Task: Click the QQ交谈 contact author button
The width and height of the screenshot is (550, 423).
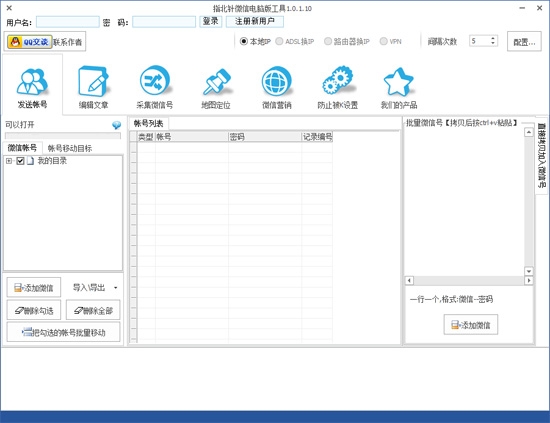Action: 30,42
